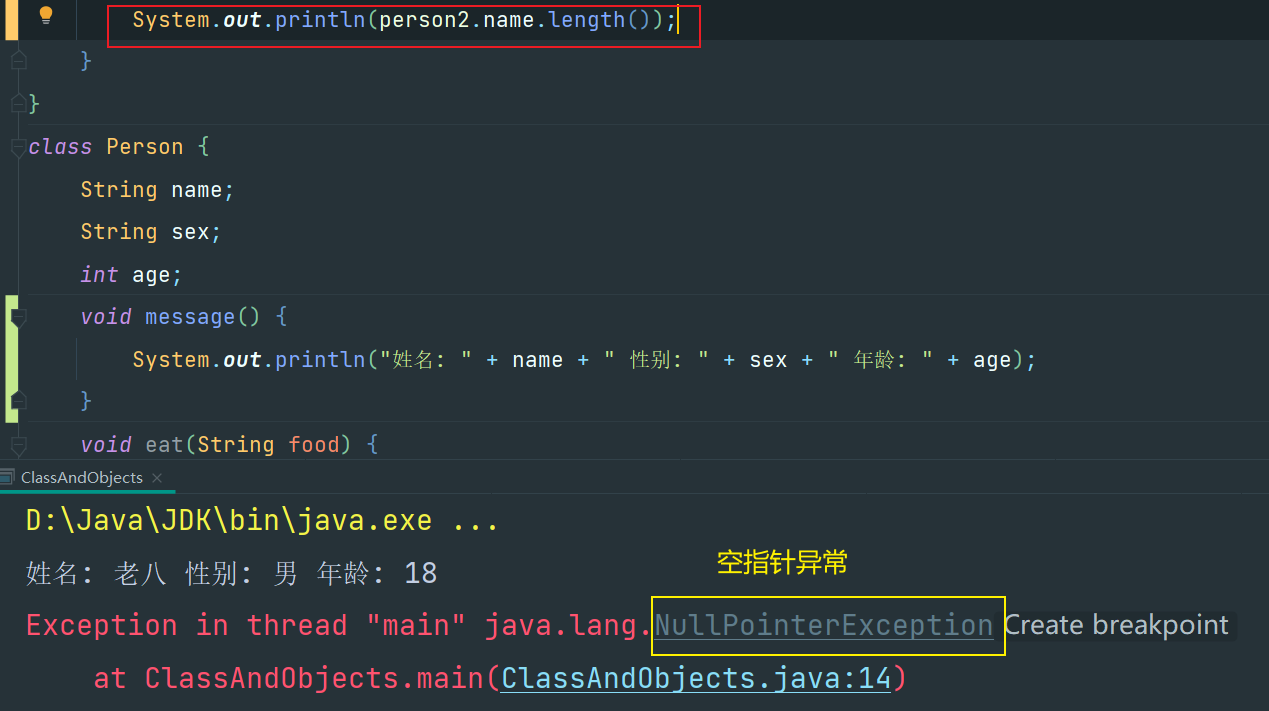1269x711 pixels.
Task: Click the "class Person {" declaration line
Action: [x=119, y=147]
